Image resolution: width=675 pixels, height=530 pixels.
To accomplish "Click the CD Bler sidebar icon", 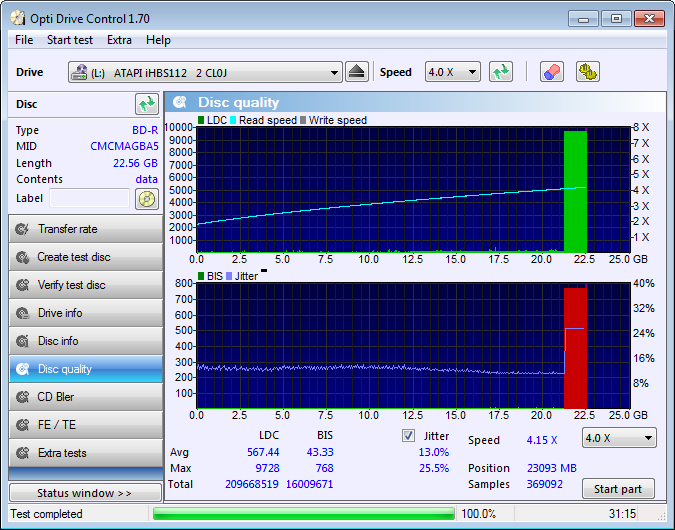I will (22, 397).
